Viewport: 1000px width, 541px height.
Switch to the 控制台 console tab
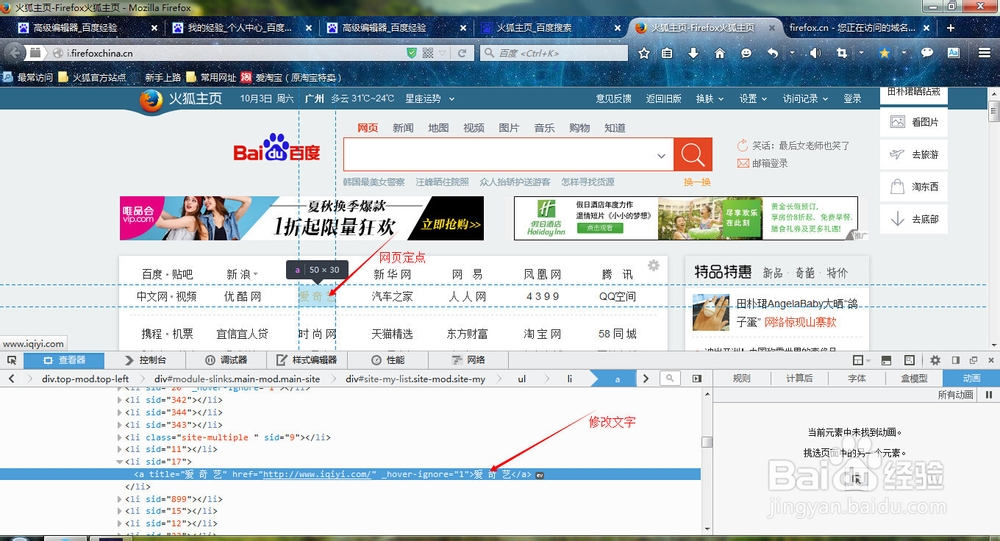point(146,360)
